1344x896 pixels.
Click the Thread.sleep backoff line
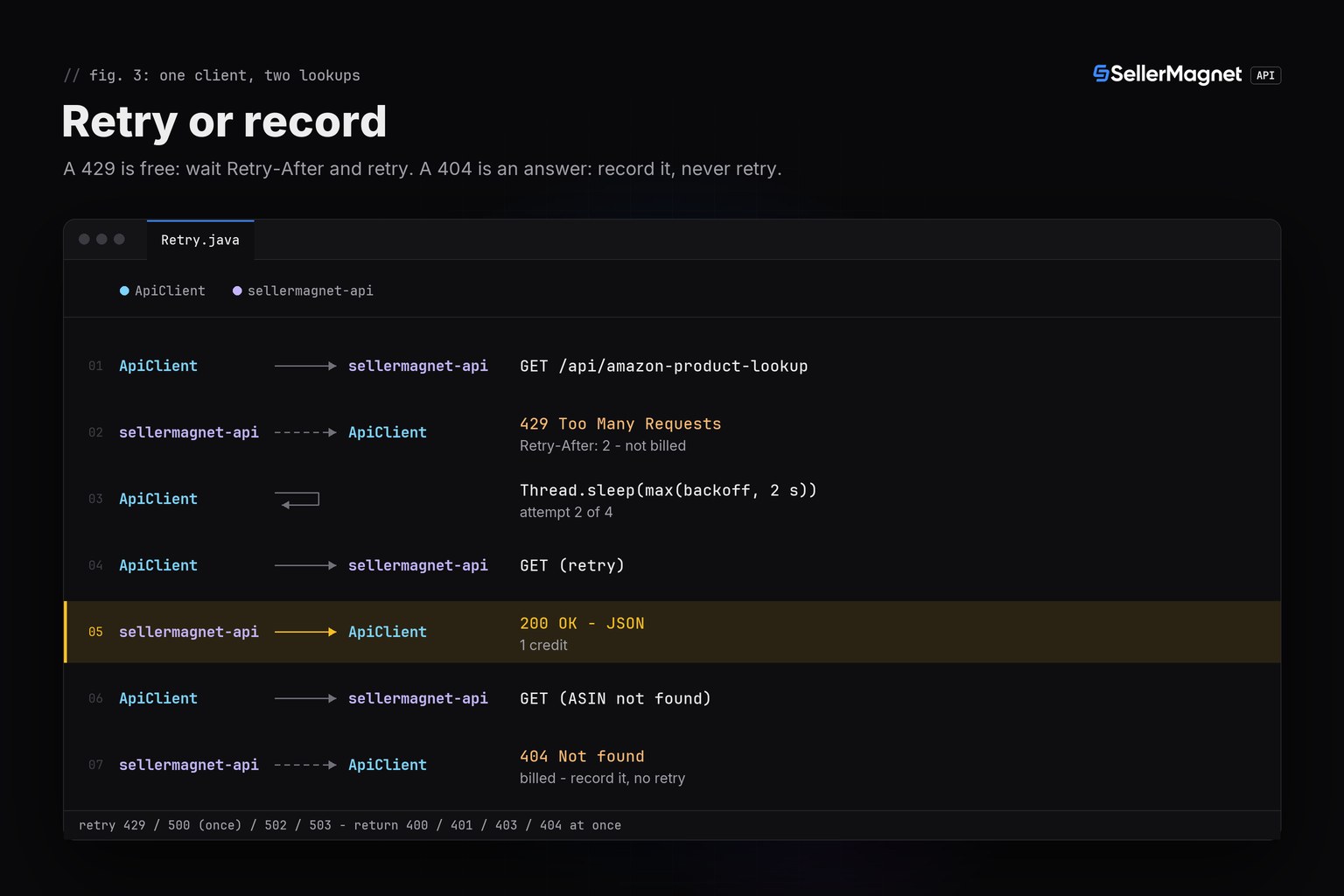(668, 490)
